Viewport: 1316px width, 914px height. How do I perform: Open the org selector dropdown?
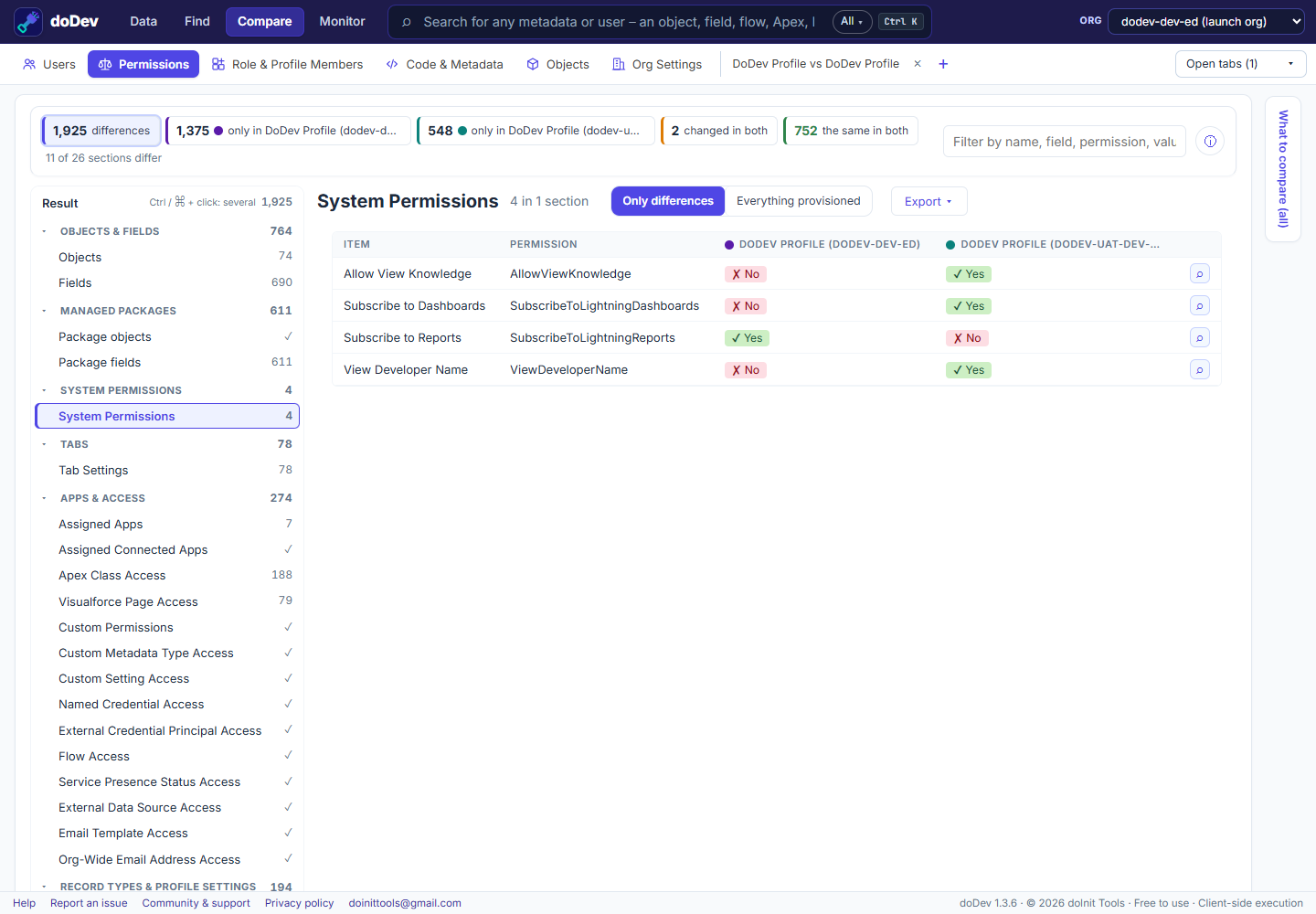coord(1206,21)
